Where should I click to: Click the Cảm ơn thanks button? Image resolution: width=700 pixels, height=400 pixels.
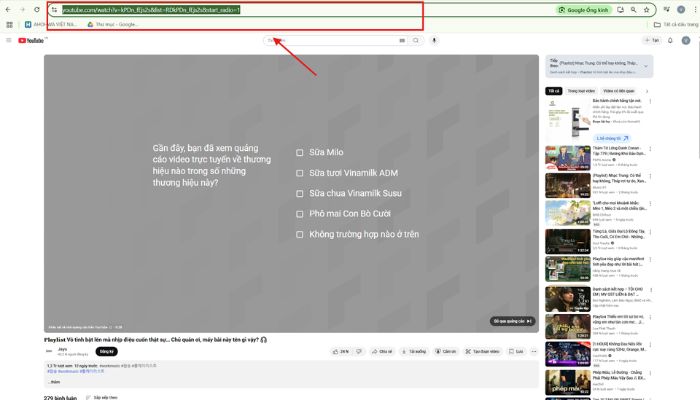pyautogui.click(x=446, y=352)
